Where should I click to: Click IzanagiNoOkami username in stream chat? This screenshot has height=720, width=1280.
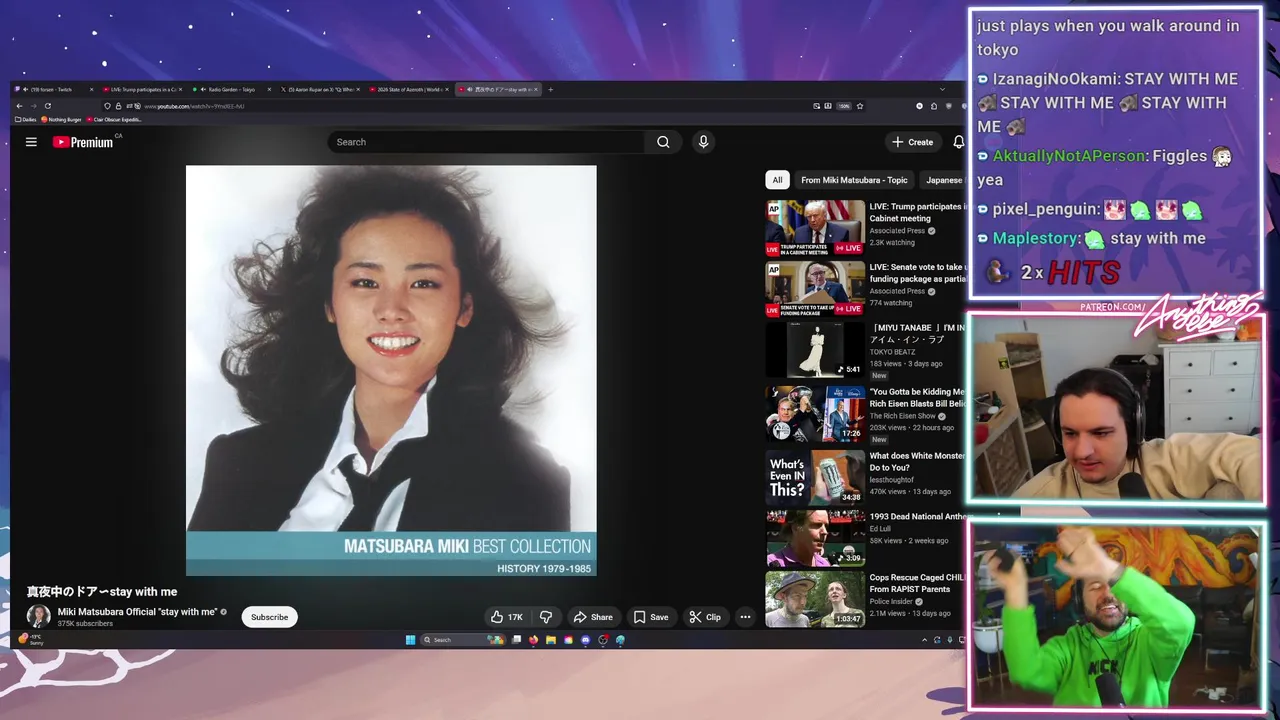(1057, 78)
